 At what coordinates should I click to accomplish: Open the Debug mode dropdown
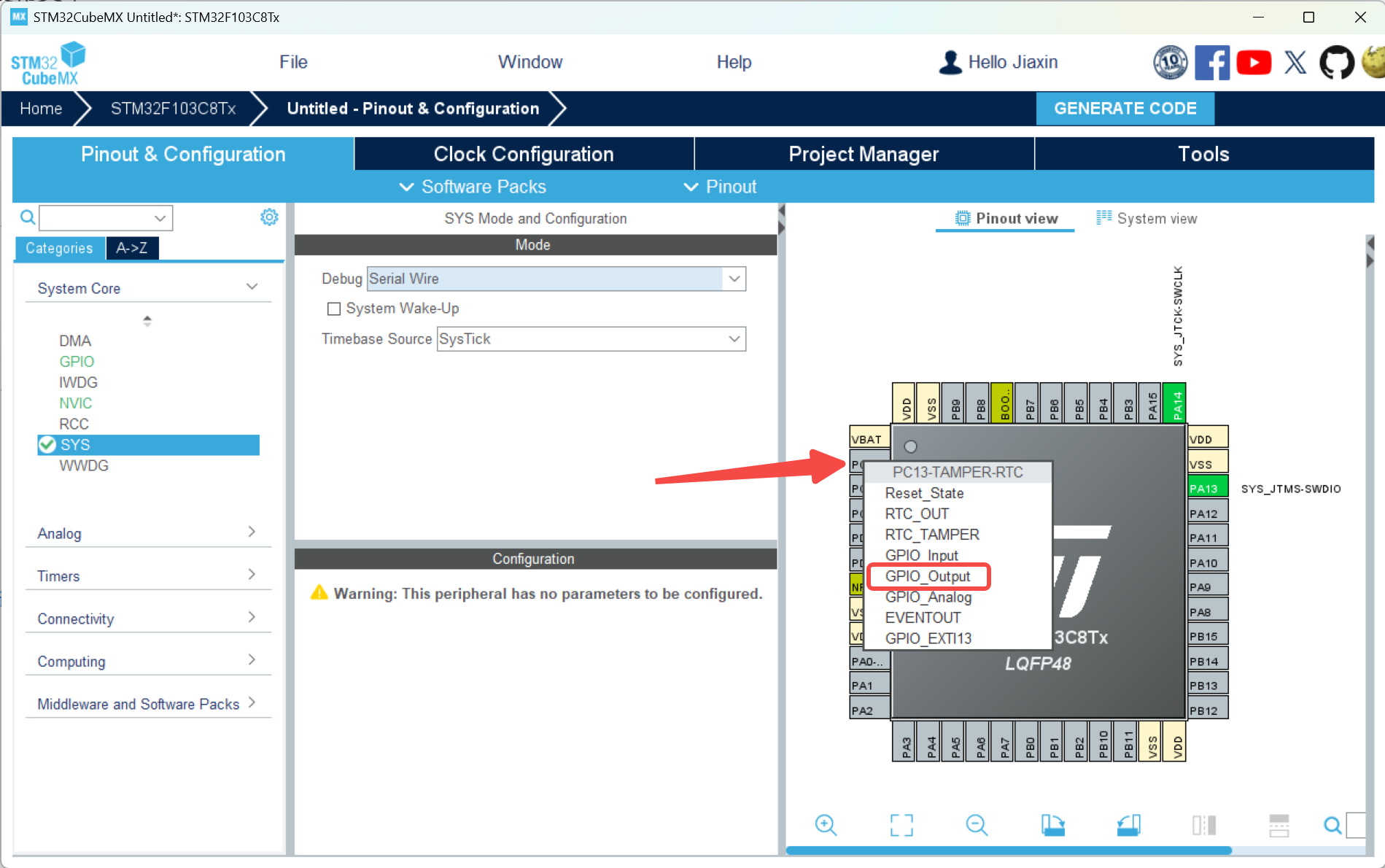(556, 279)
